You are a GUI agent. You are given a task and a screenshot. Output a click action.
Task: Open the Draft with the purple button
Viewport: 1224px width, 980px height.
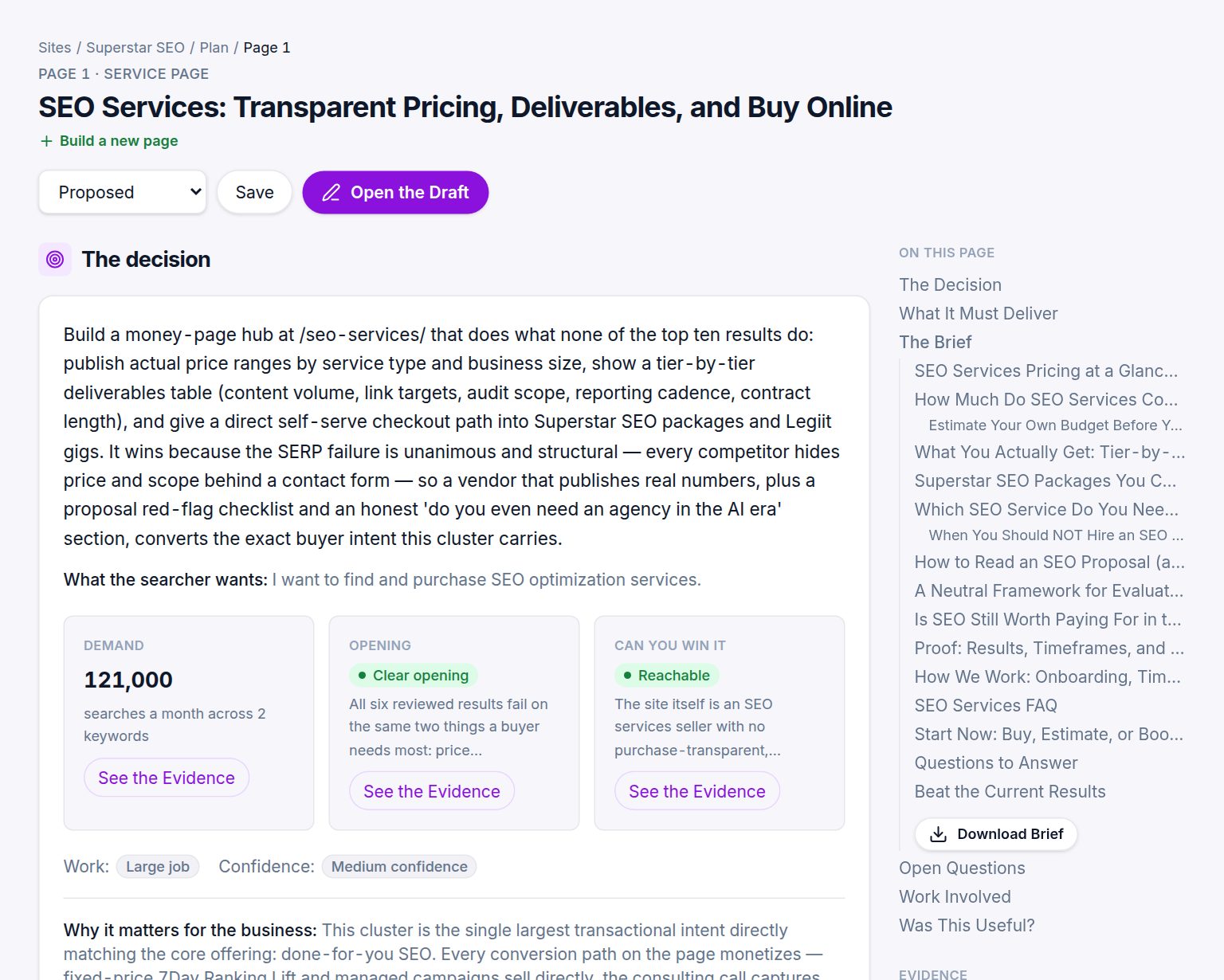pyautogui.click(x=395, y=192)
